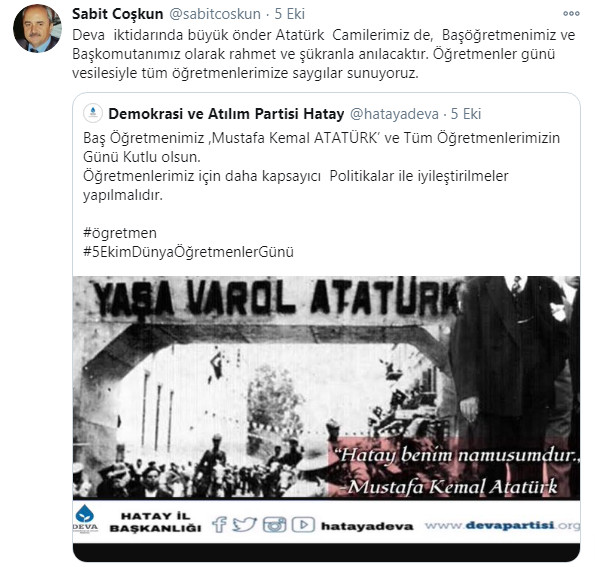595x567 pixels.
Task: Click the 5 Eki timestamp on main tweet
Action: coord(290,14)
